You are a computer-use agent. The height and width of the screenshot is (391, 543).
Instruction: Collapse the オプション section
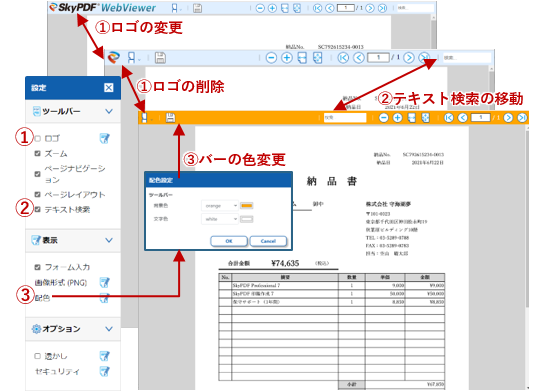[109, 329]
